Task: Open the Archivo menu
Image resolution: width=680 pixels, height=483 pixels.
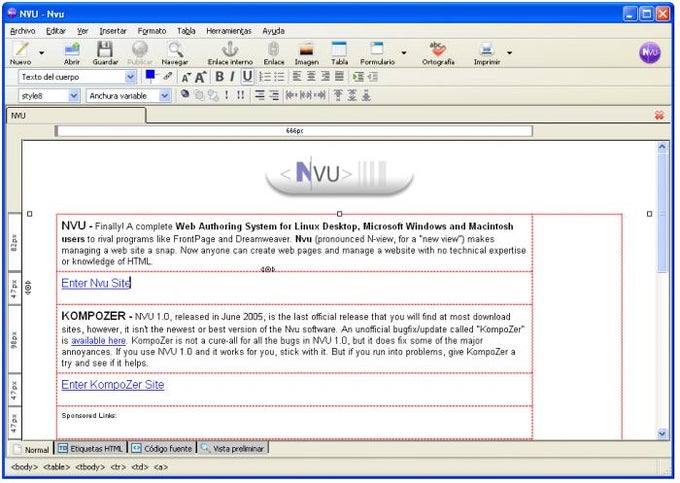Action: pyautogui.click(x=23, y=31)
